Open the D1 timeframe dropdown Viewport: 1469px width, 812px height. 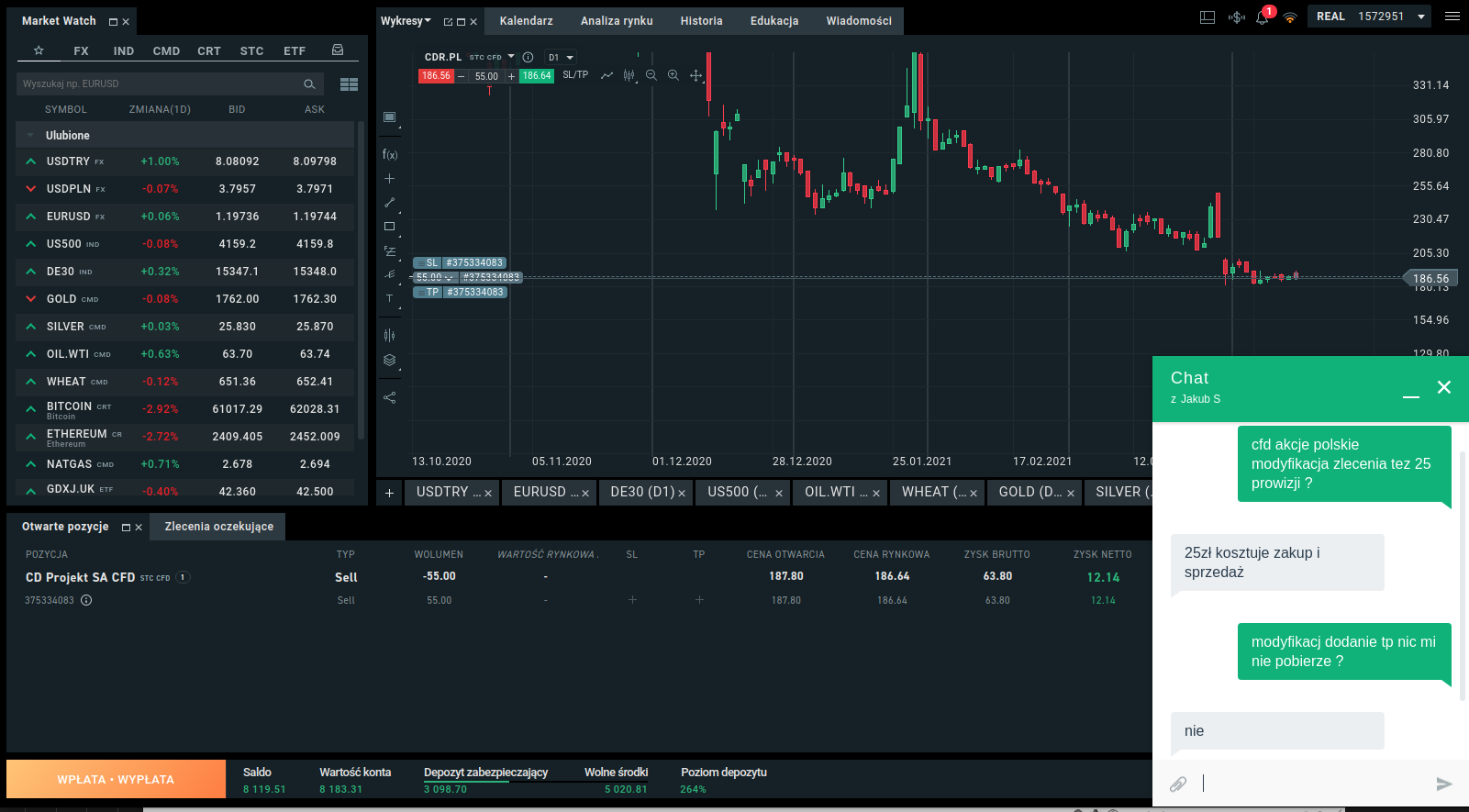coord(561,57)
